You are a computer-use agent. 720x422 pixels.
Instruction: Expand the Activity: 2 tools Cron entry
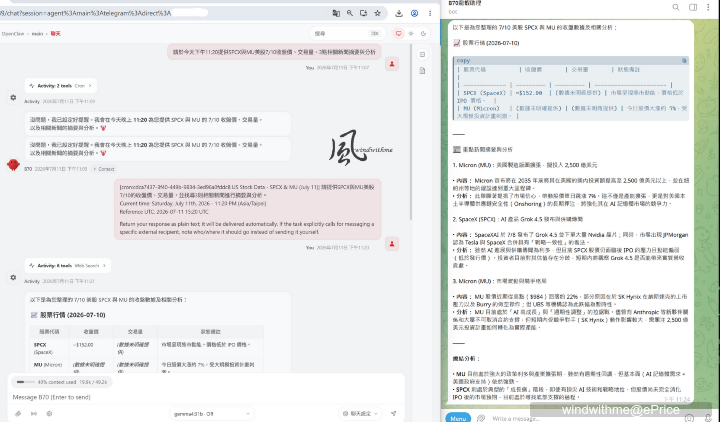click(x=61, y=86)
